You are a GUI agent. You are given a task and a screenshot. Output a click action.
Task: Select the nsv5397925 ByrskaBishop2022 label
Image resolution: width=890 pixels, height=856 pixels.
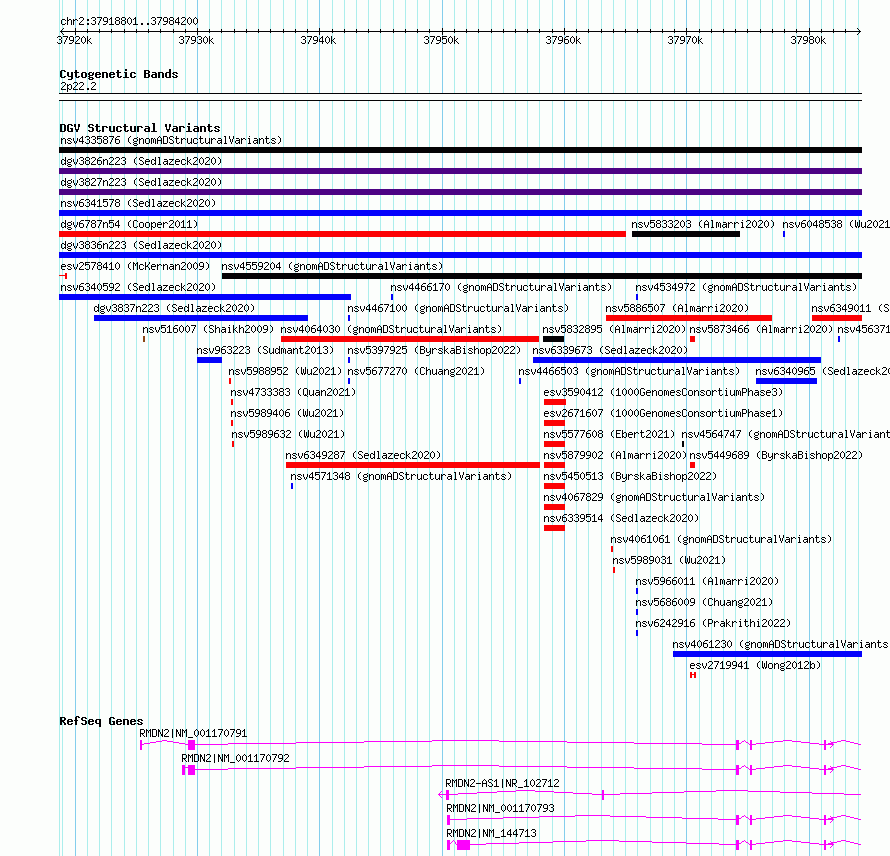pos(434,350)
